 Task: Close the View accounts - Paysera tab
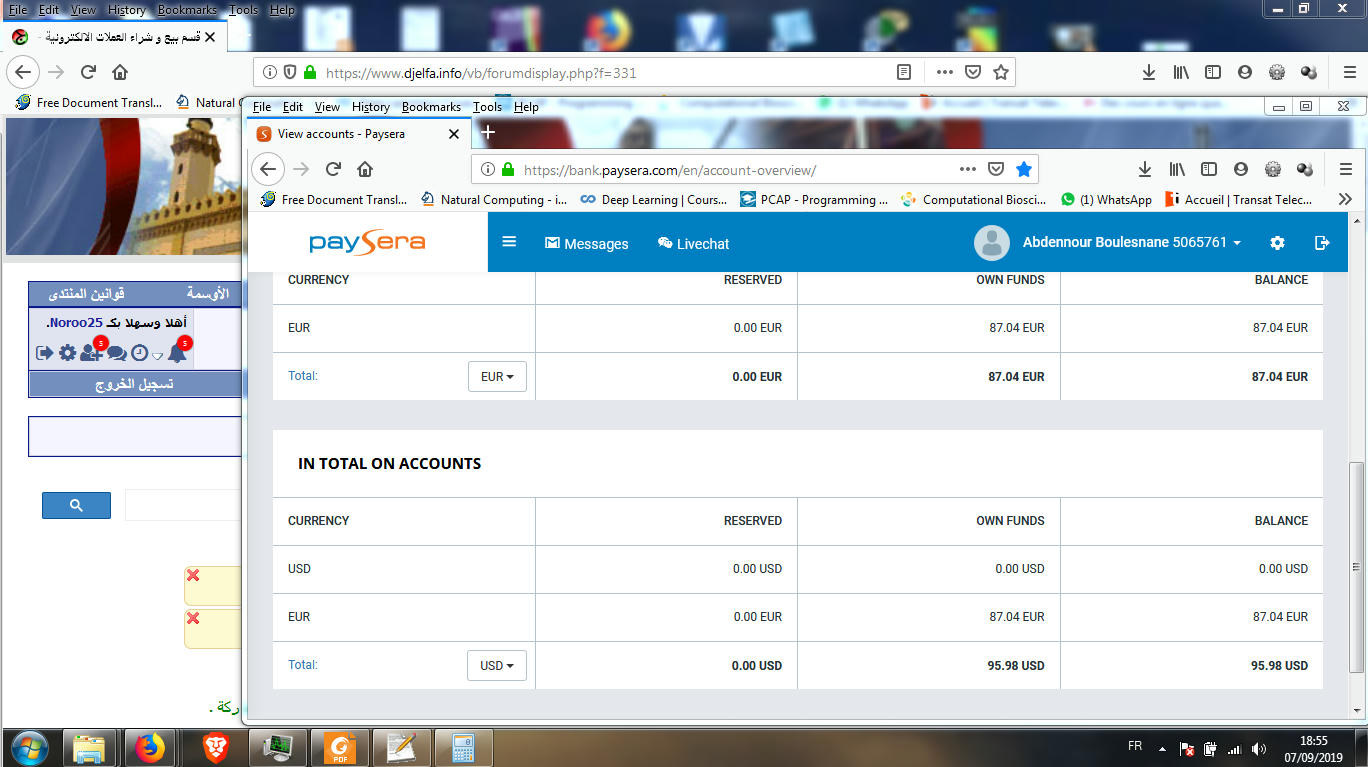tap(453, 133)
